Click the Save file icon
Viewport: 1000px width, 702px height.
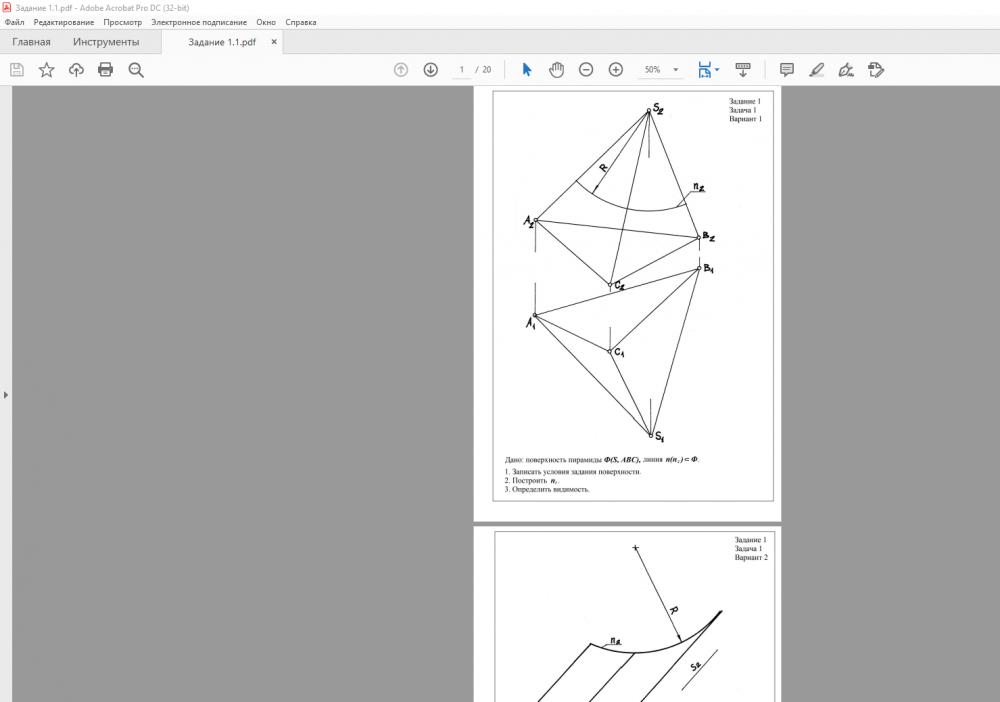17,70
